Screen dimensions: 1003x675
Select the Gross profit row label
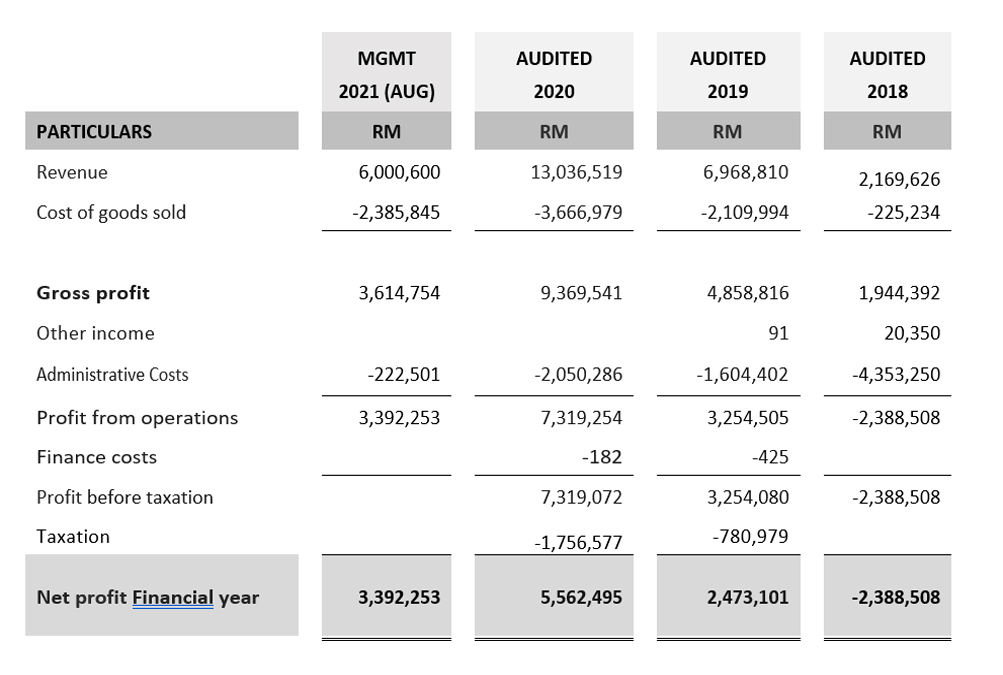click(93, 293)
